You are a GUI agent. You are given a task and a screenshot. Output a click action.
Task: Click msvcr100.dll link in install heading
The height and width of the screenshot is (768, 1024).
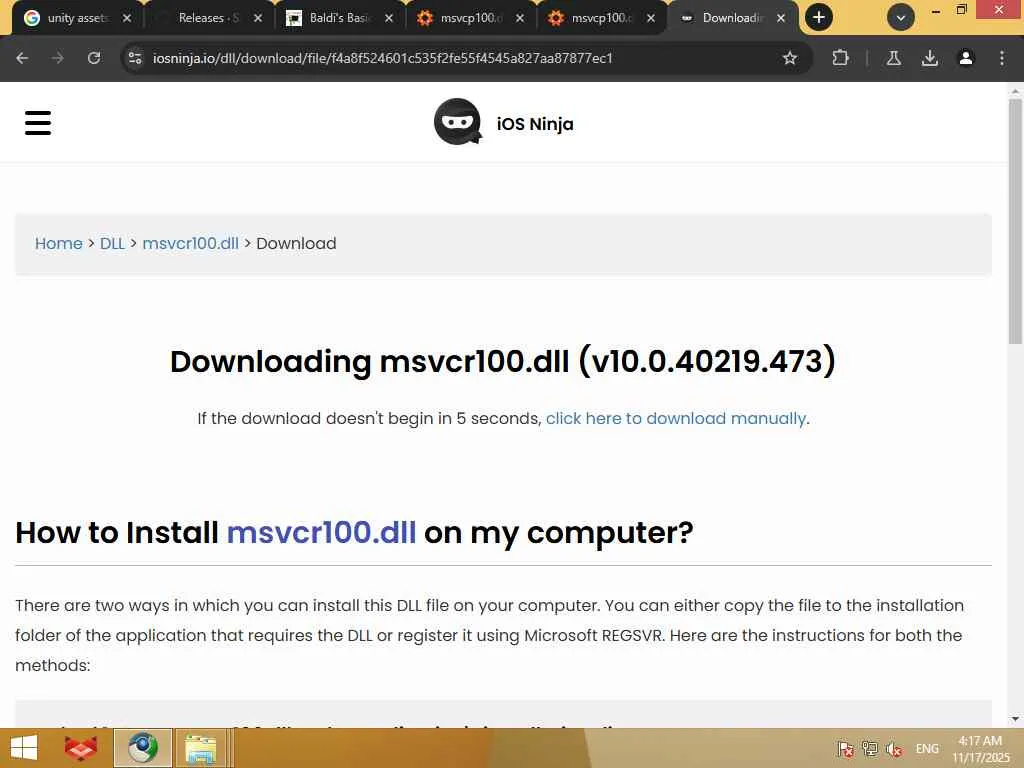click(321, 532)
